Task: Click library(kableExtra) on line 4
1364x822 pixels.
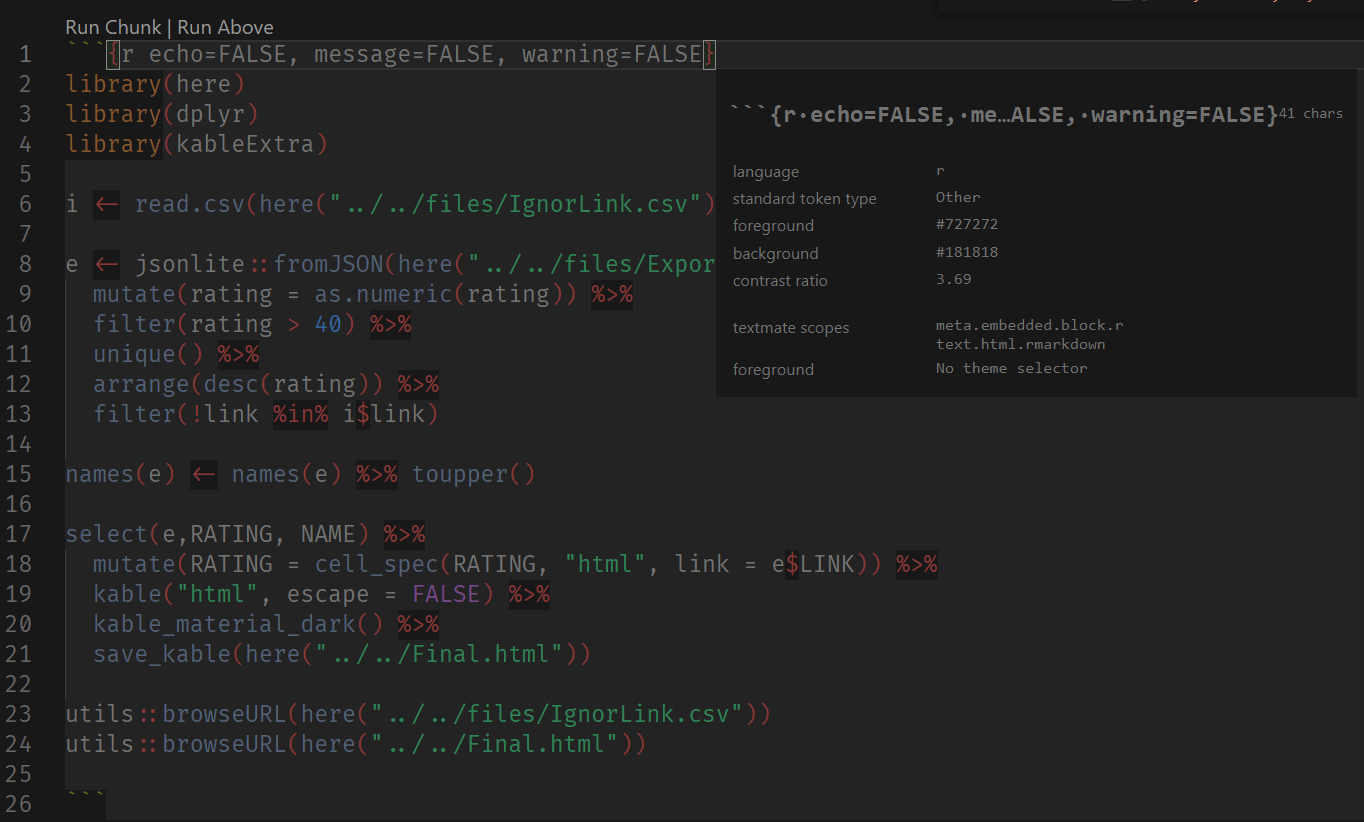Action: (197, 144)
